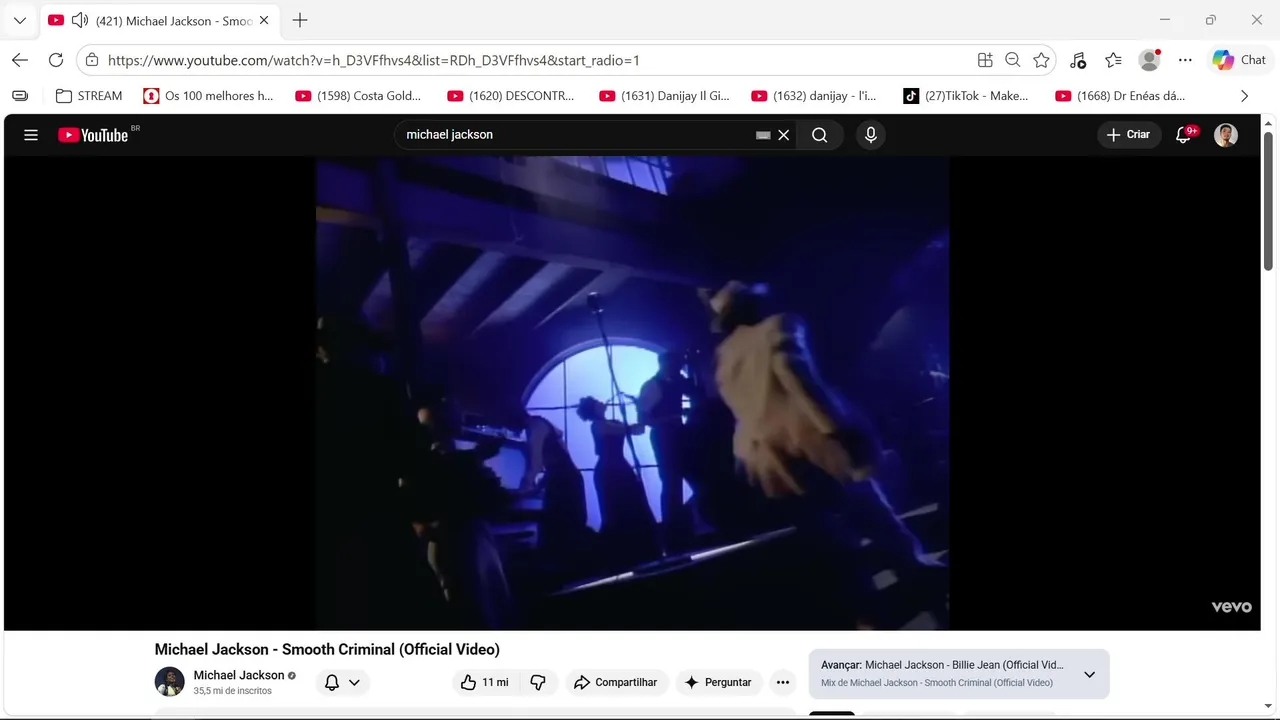
Task: Open the YouTube account avatar menu
Action: point(1226,135)
